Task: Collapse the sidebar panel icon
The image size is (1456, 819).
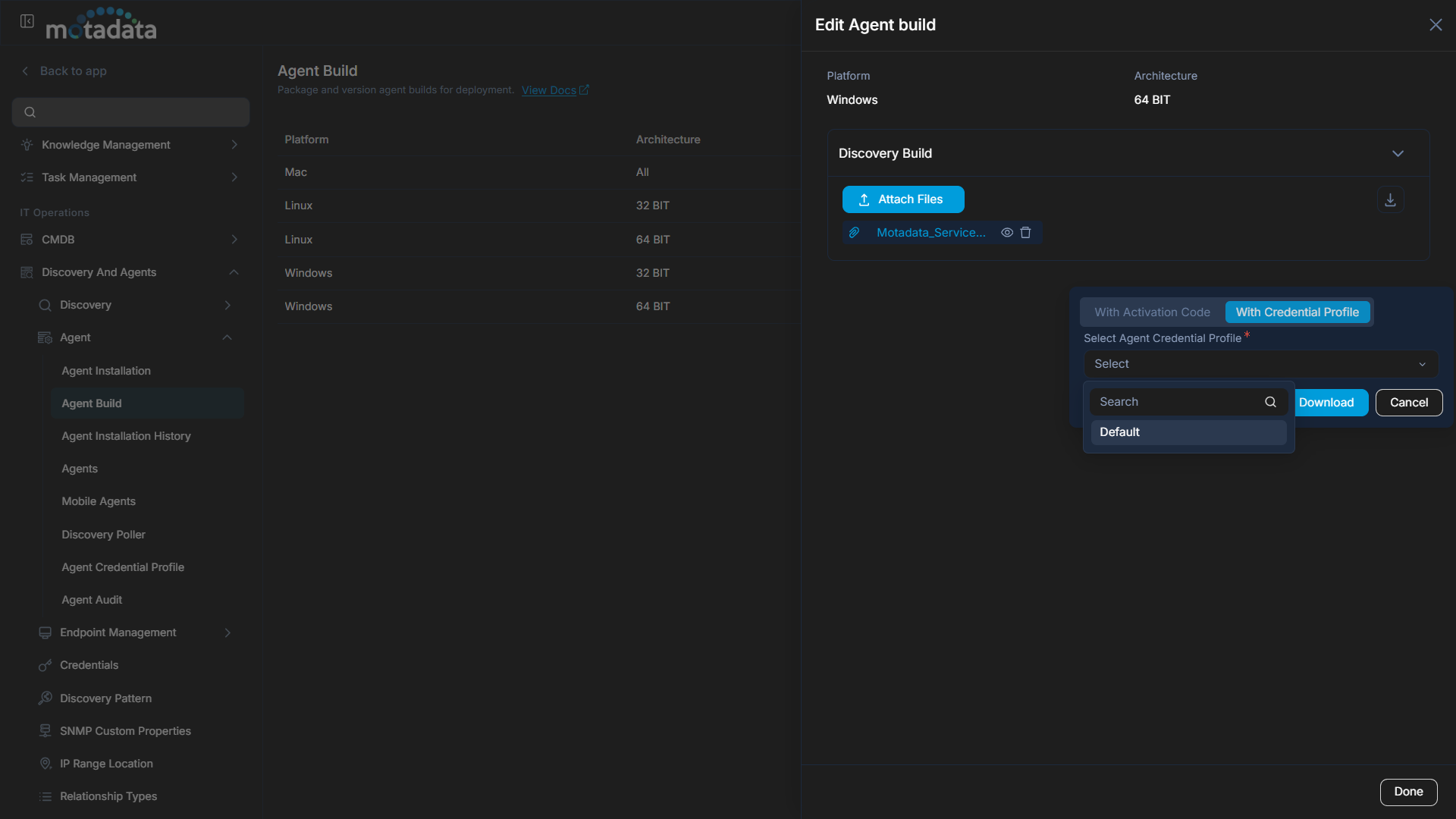Action: coord(27,21)
